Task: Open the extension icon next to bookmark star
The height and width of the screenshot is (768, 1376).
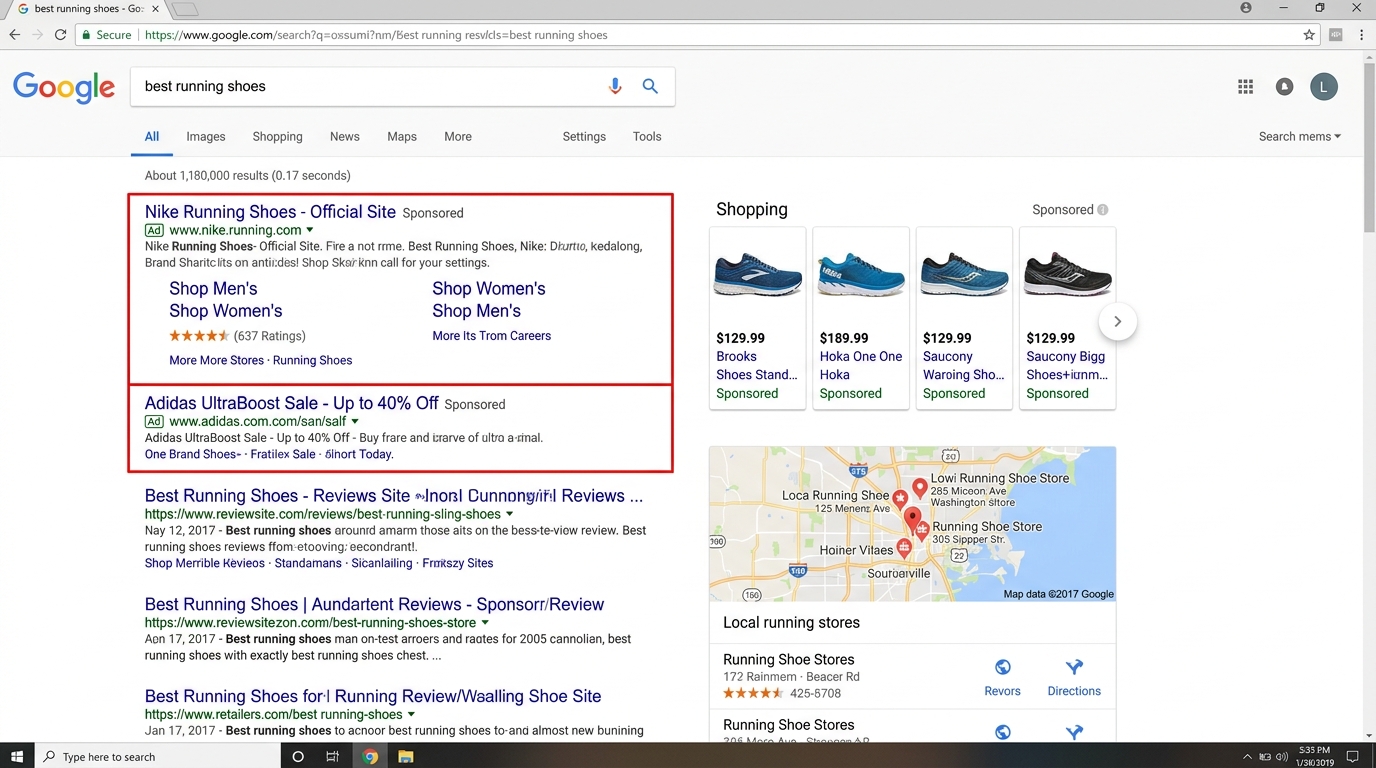Action: (x=1336, y=34)
